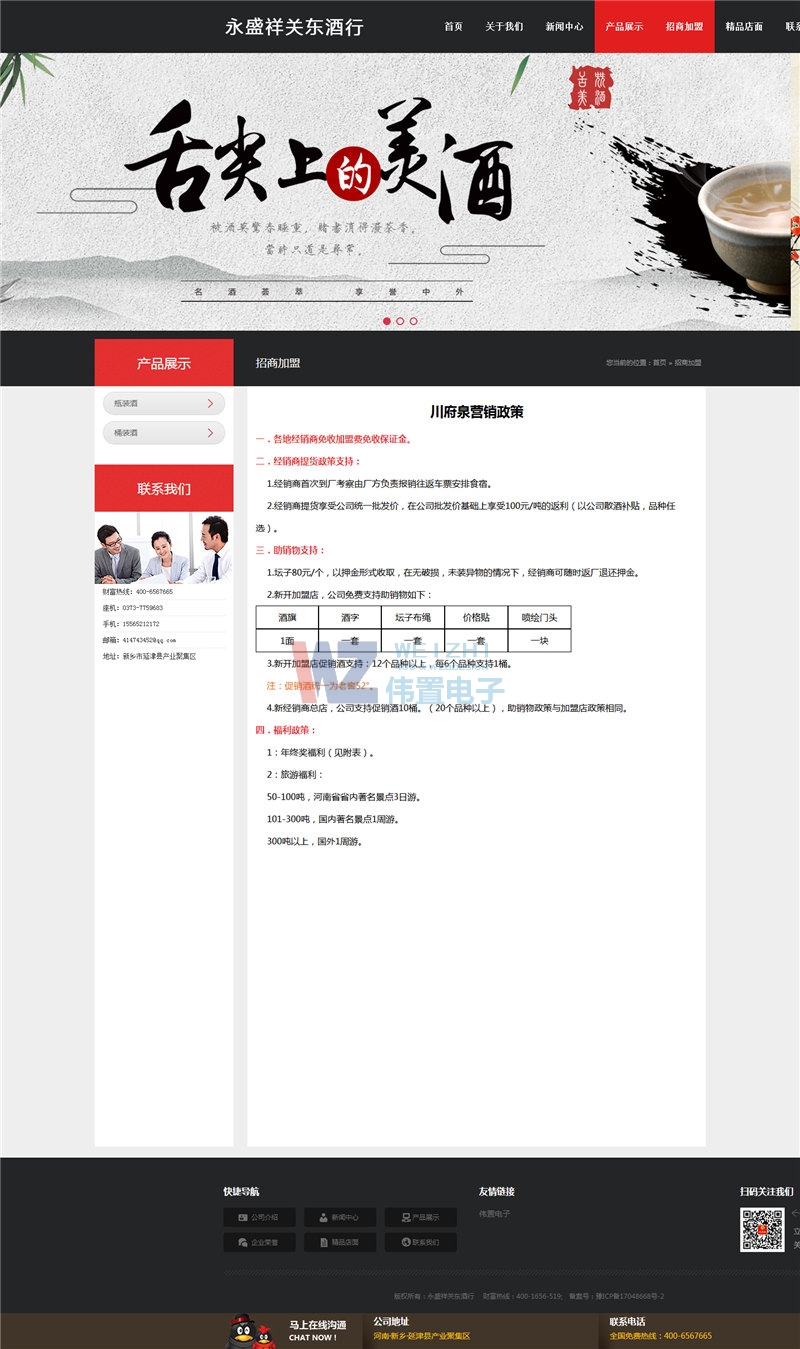
Task: Select the 公司介绍 card icon in quick navigation
Action: tap(243, 1218)
